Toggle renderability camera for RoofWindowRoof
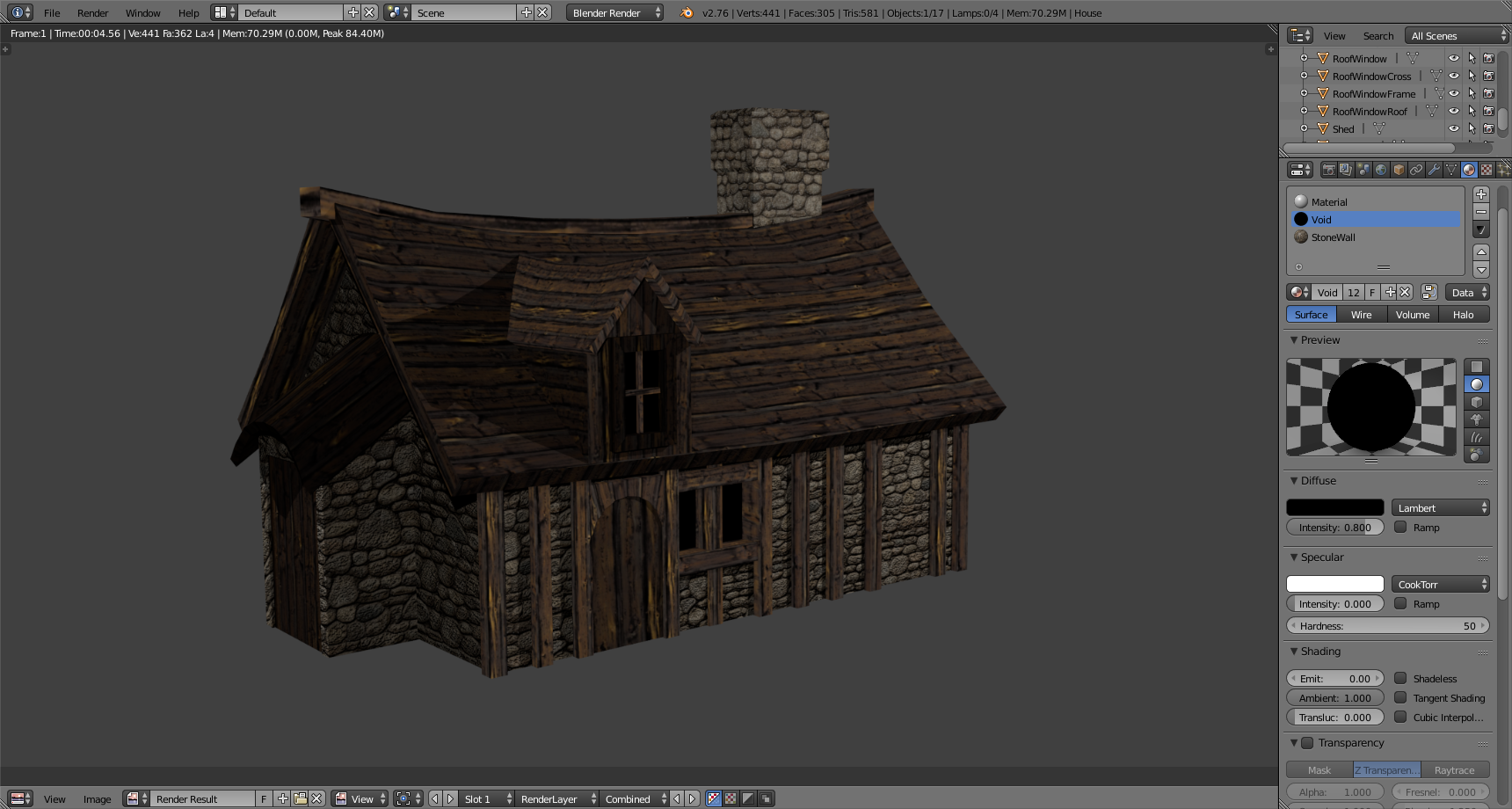 [x=1488, y=111]
